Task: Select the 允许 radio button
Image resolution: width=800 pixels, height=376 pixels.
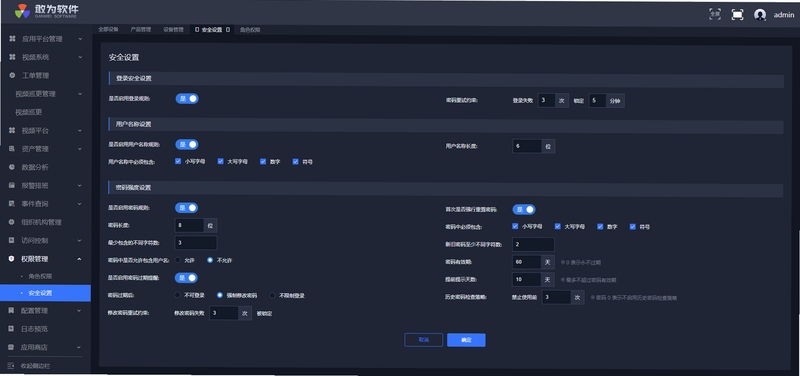Action: pyautogui.click(x=178, y=260)
